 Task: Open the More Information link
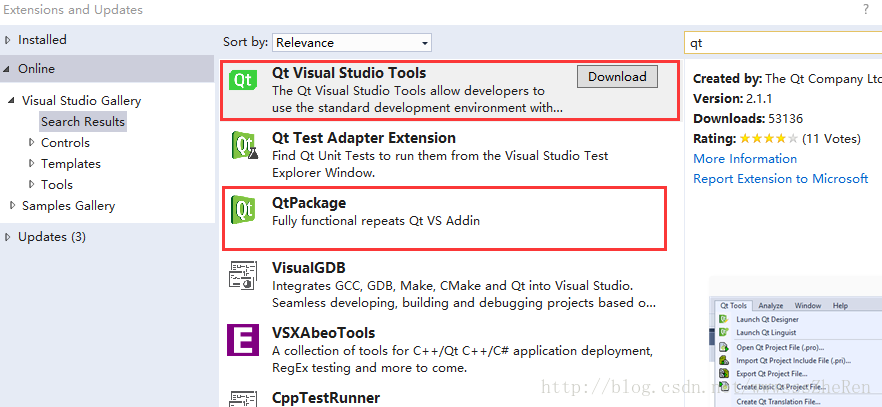(745, 159)
